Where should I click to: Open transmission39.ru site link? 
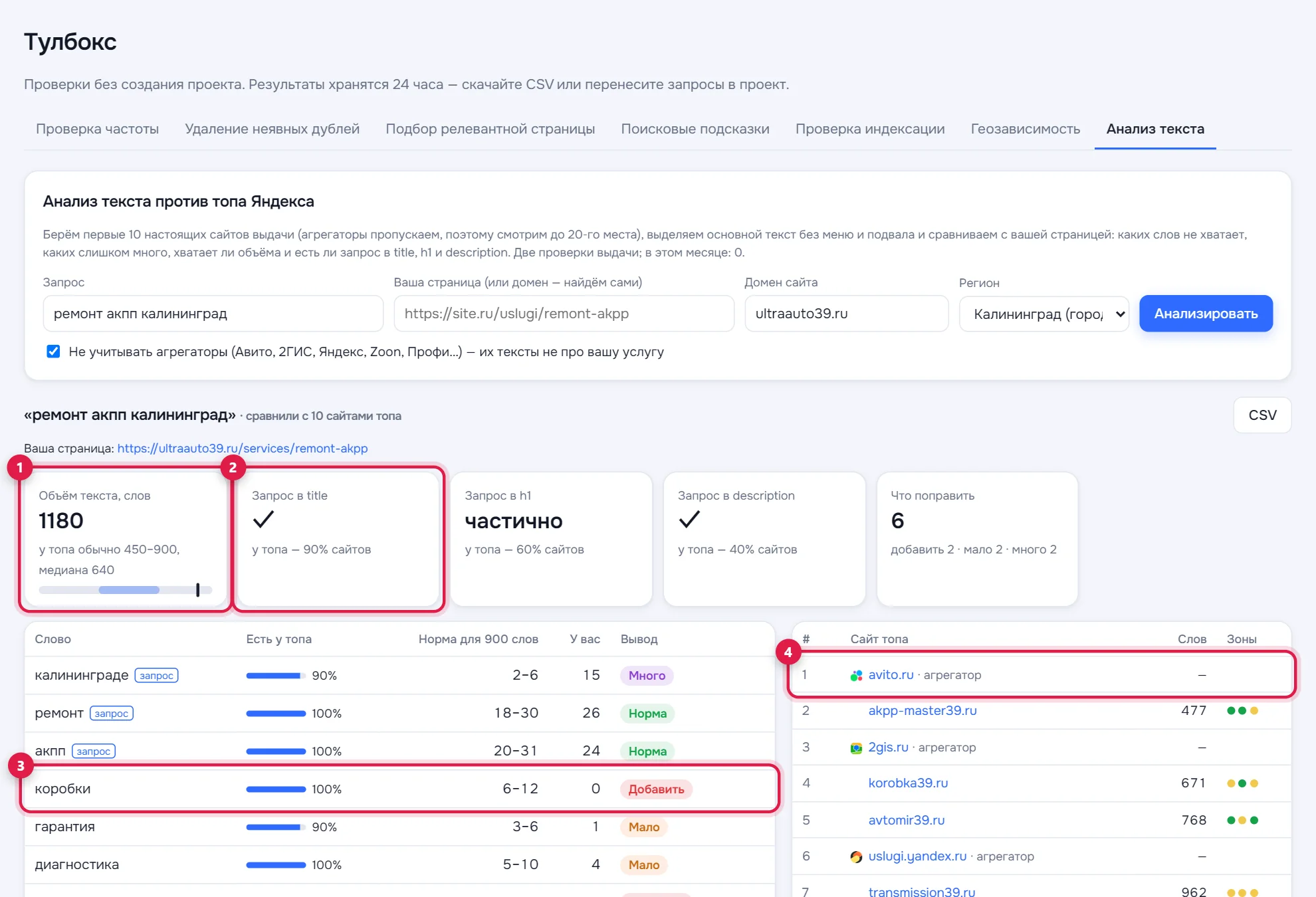click(921, 892)
